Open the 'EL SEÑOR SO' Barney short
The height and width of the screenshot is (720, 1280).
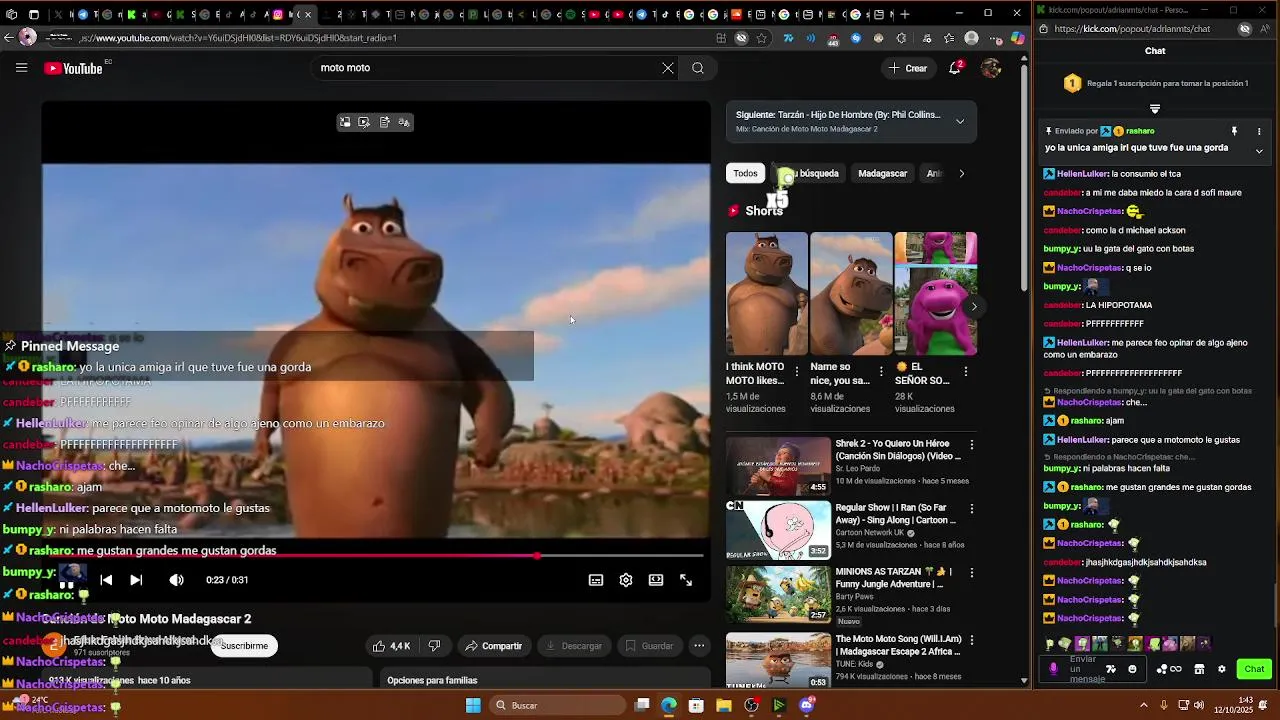tap(935, 294)
